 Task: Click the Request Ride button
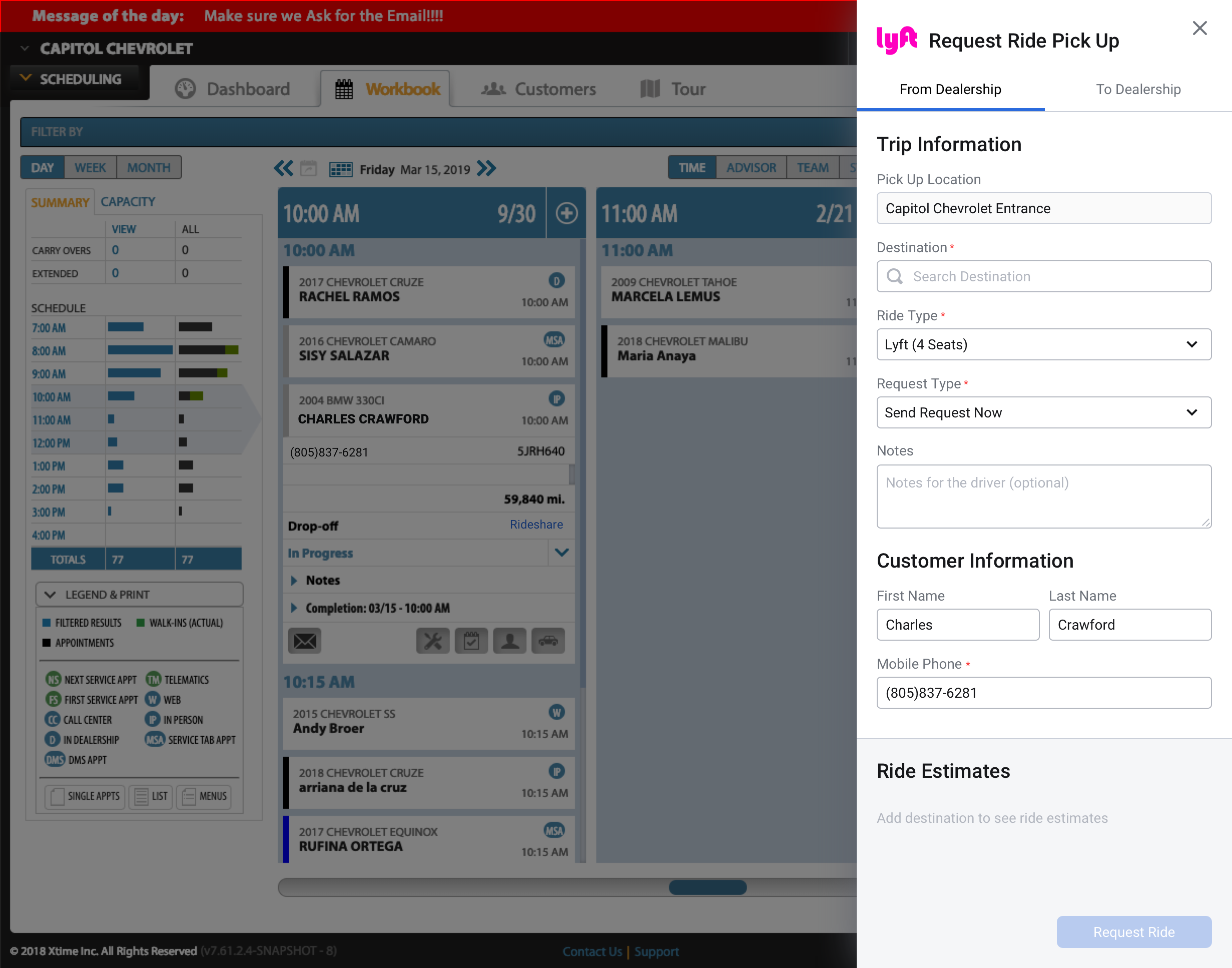(x=1134, y=932)
